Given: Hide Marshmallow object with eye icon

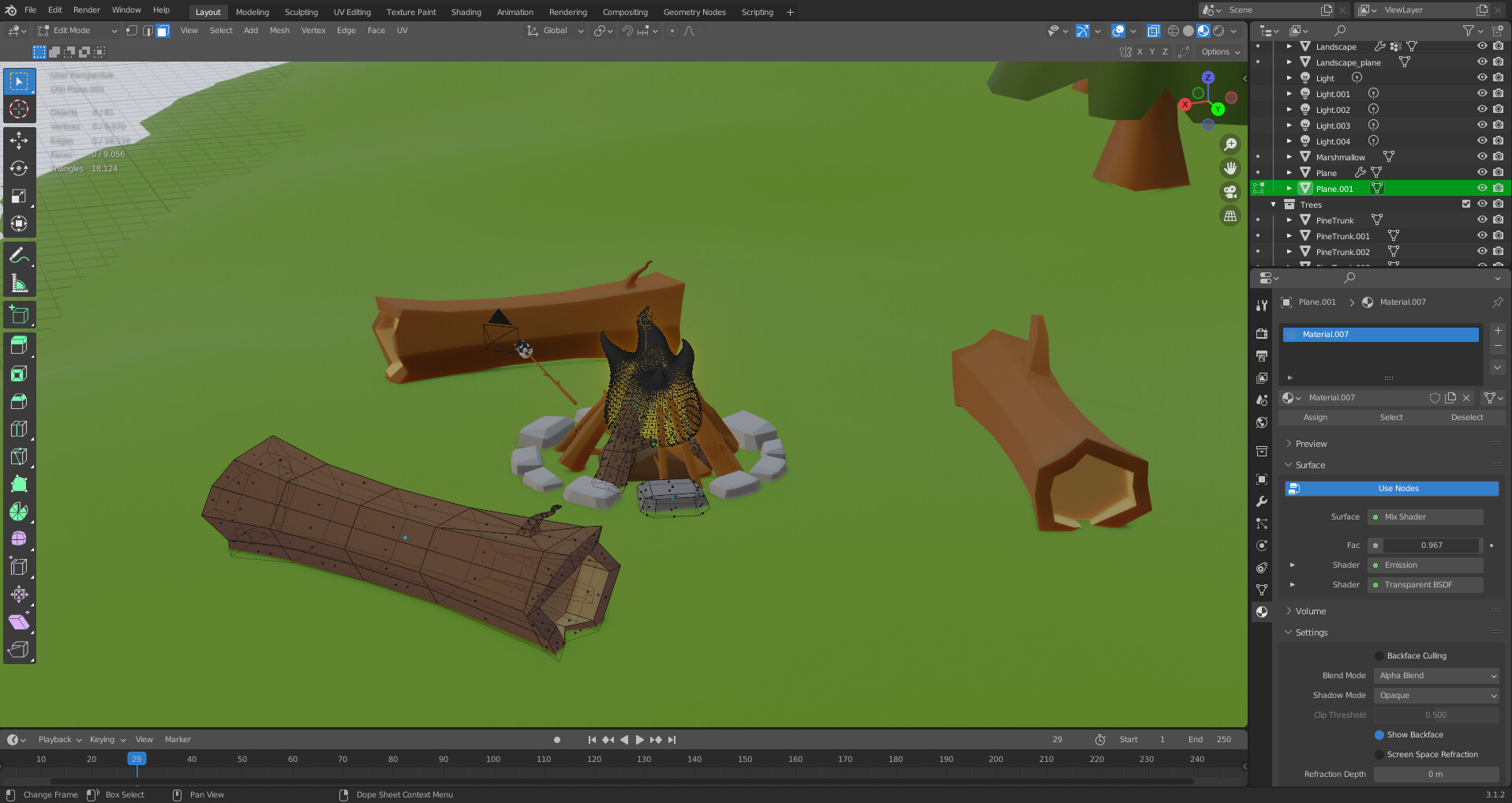Looking at the screenshot, I should 1481,157.
